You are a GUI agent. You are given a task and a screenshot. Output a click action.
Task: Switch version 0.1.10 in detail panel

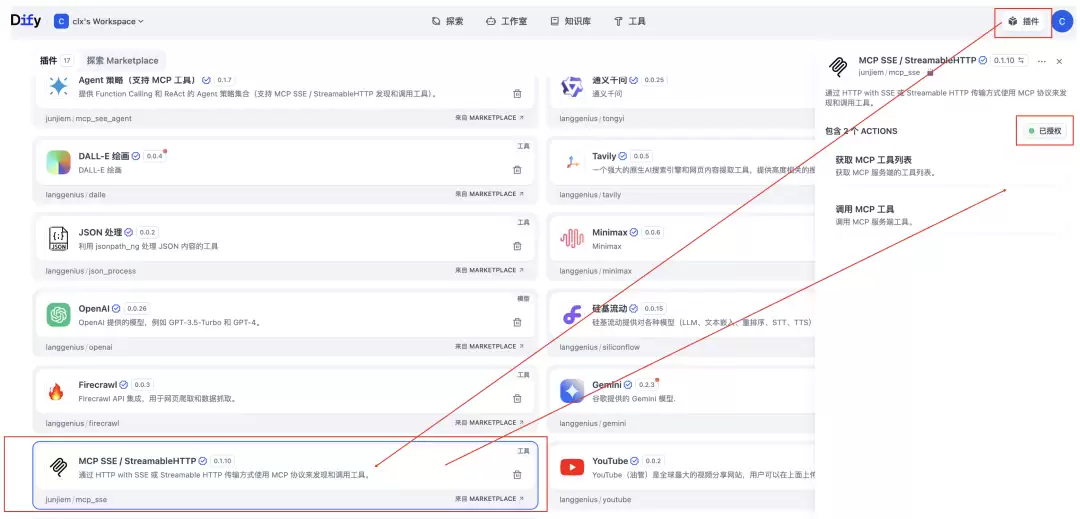(1010, 61)
